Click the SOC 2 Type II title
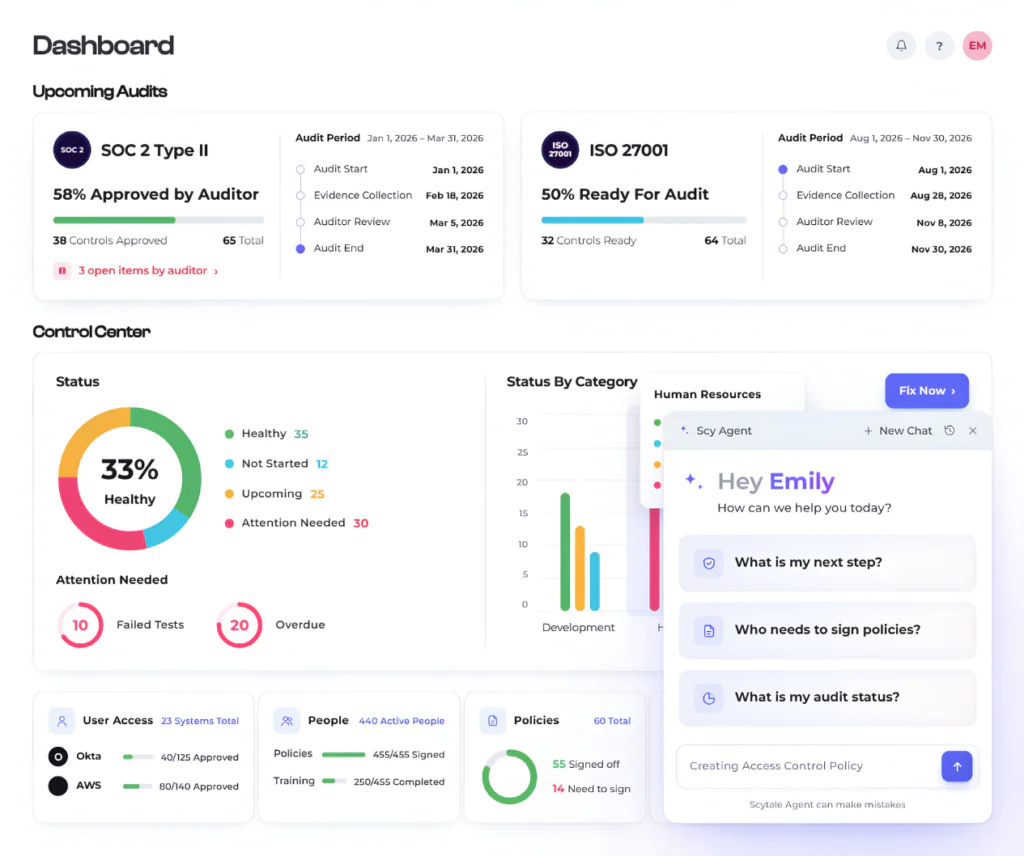The width and height of the screenshot is (1024, 856). tap(155, 150)
